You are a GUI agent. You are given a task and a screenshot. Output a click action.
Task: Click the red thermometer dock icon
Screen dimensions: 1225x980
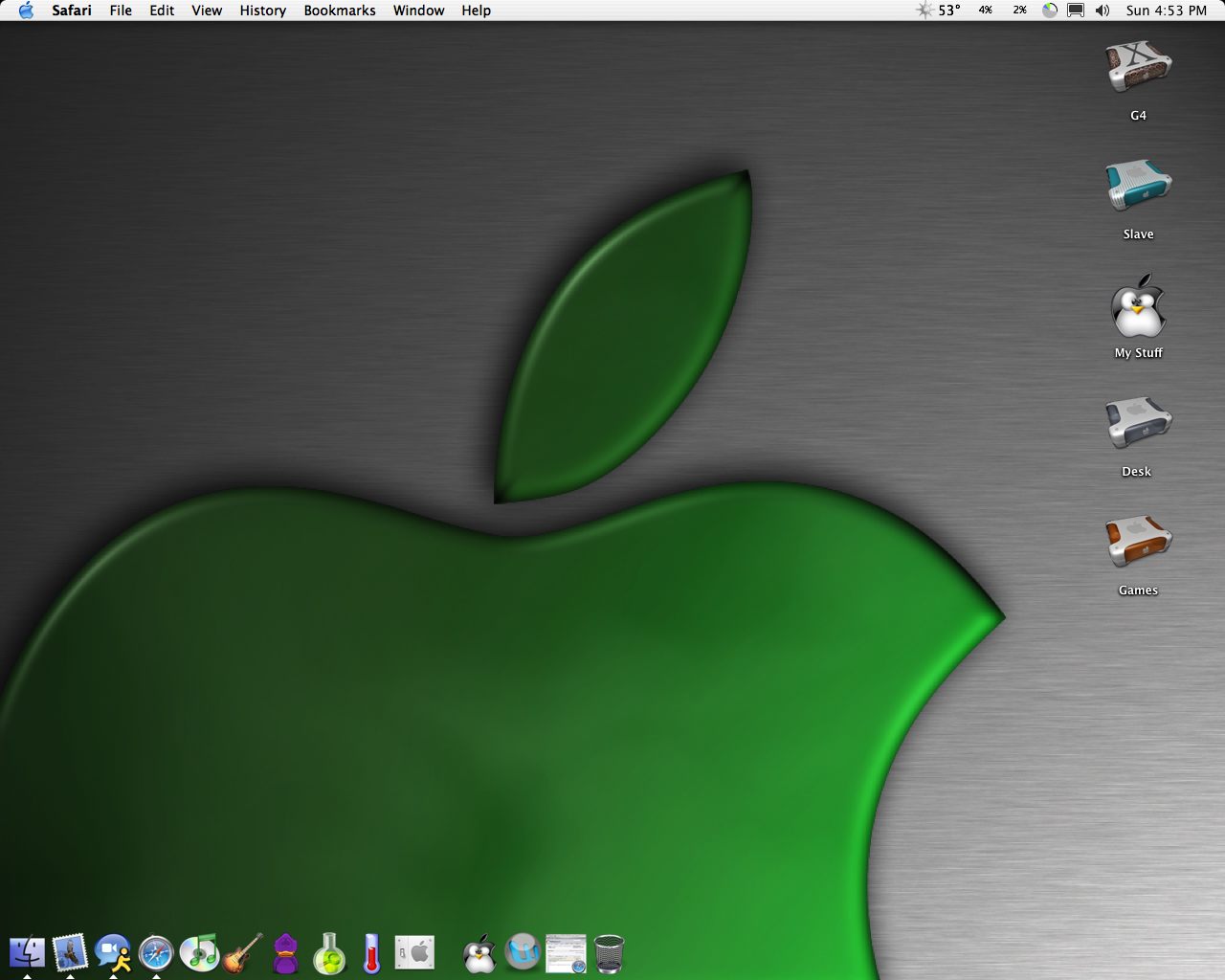pos(371,953)
